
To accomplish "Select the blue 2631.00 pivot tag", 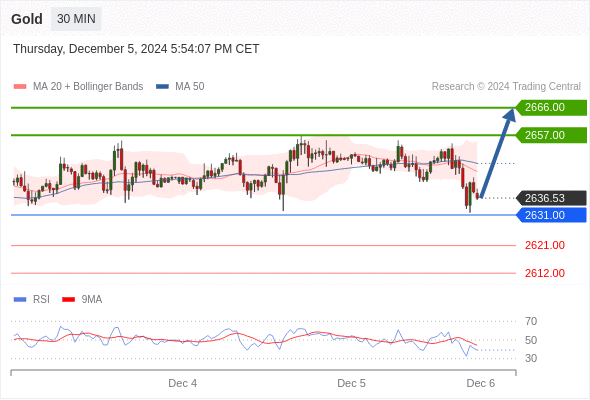I will pos(551,215).
